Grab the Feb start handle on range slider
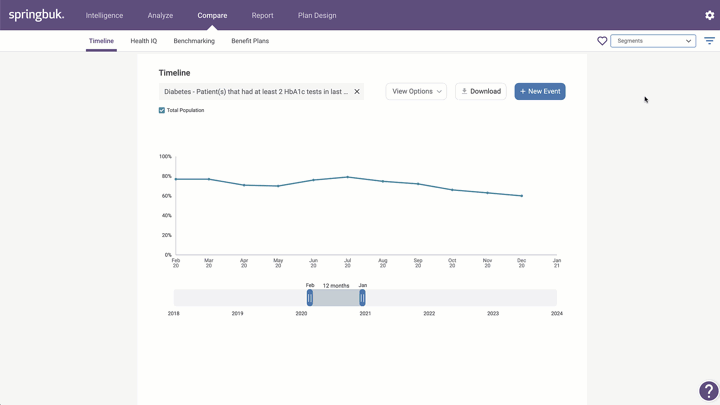Viewport: 720px width, 405px height. tap(310, 298)
